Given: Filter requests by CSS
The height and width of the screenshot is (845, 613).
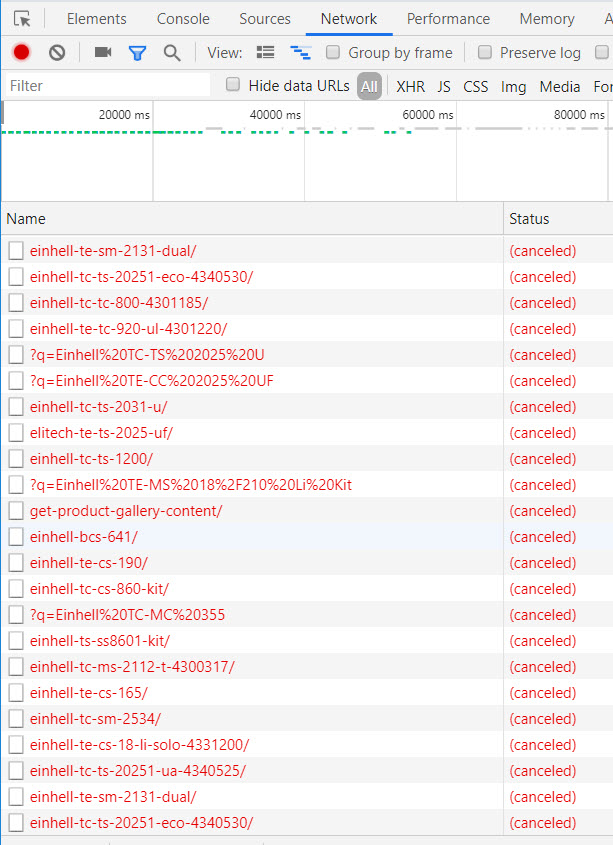Looking at the screenshot, I should pos(476,86).
